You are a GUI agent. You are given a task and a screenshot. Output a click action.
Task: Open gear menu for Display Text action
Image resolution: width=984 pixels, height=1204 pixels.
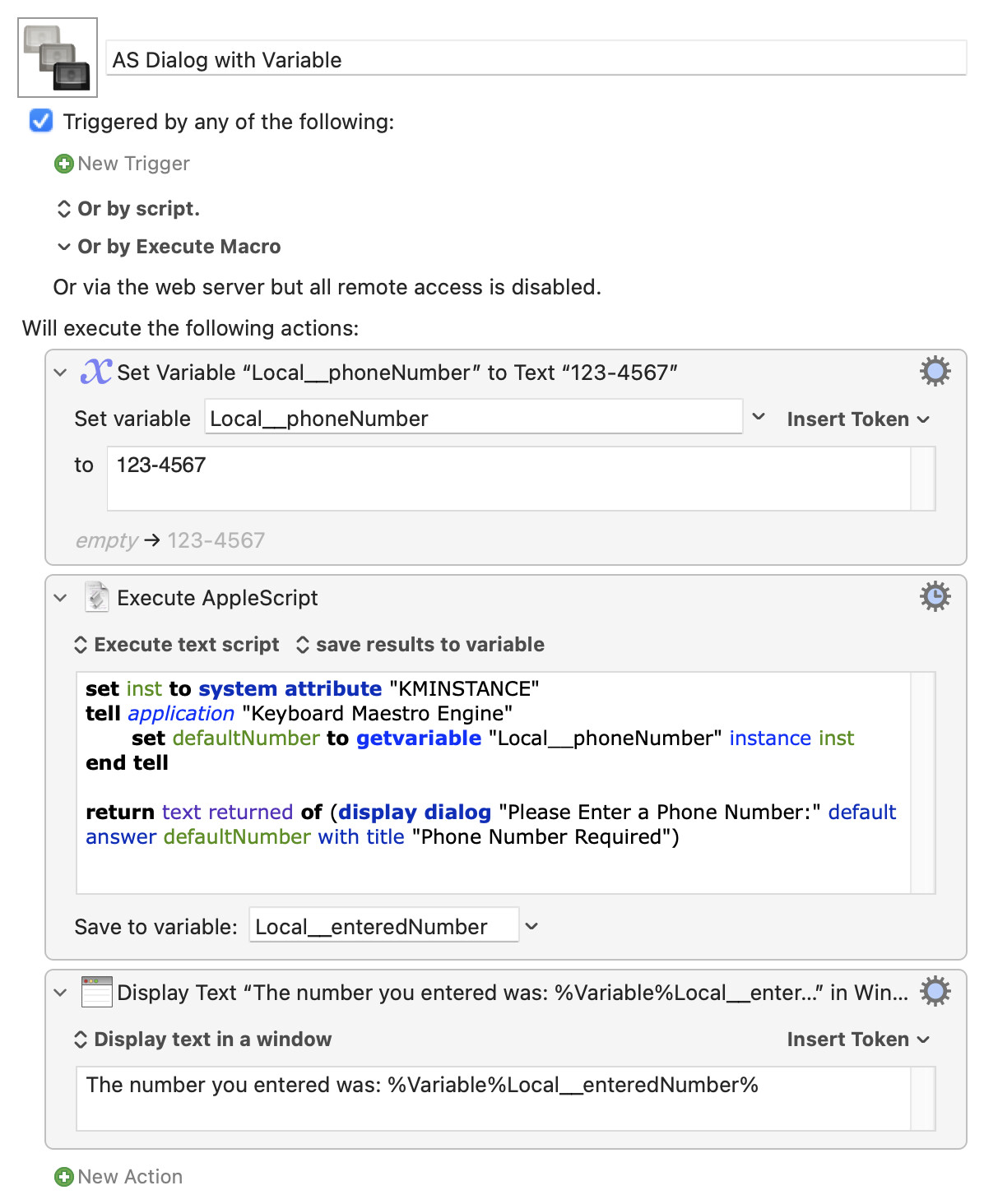935,991
